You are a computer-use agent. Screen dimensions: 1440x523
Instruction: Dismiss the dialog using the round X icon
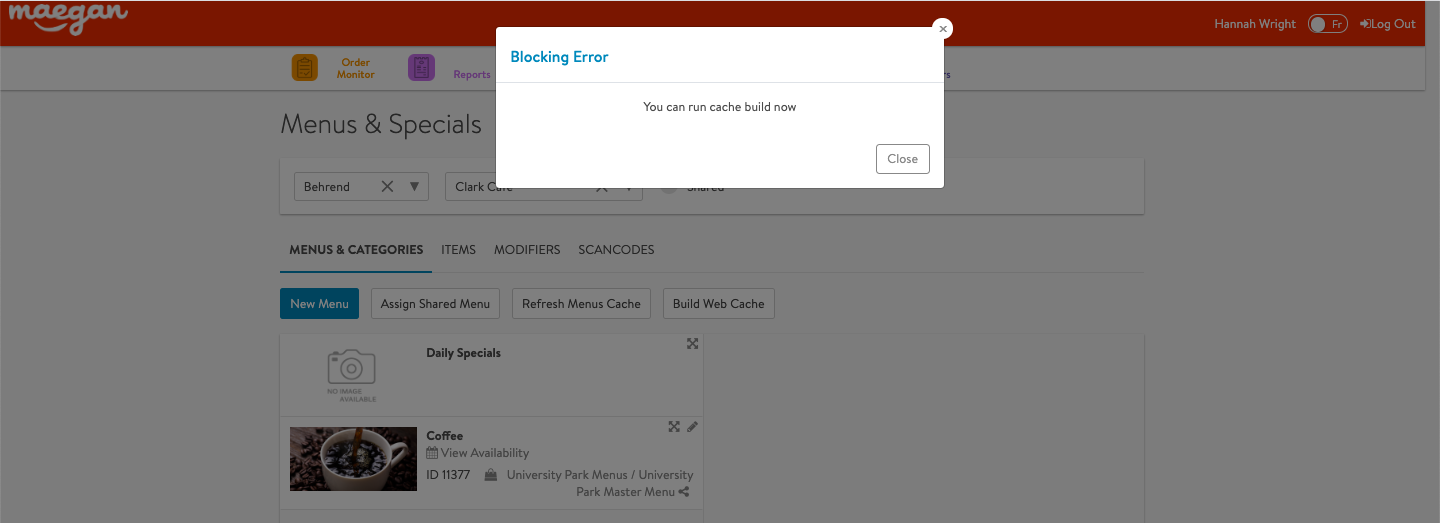[942, 29]
